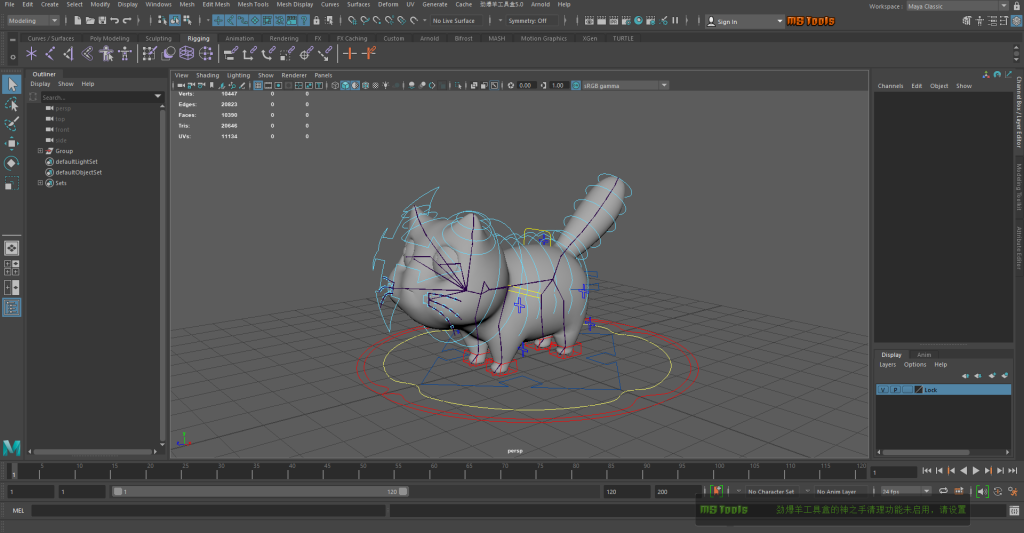1024x533 pixels.
Task: Click the play backwards button
Action: point(963,470)
